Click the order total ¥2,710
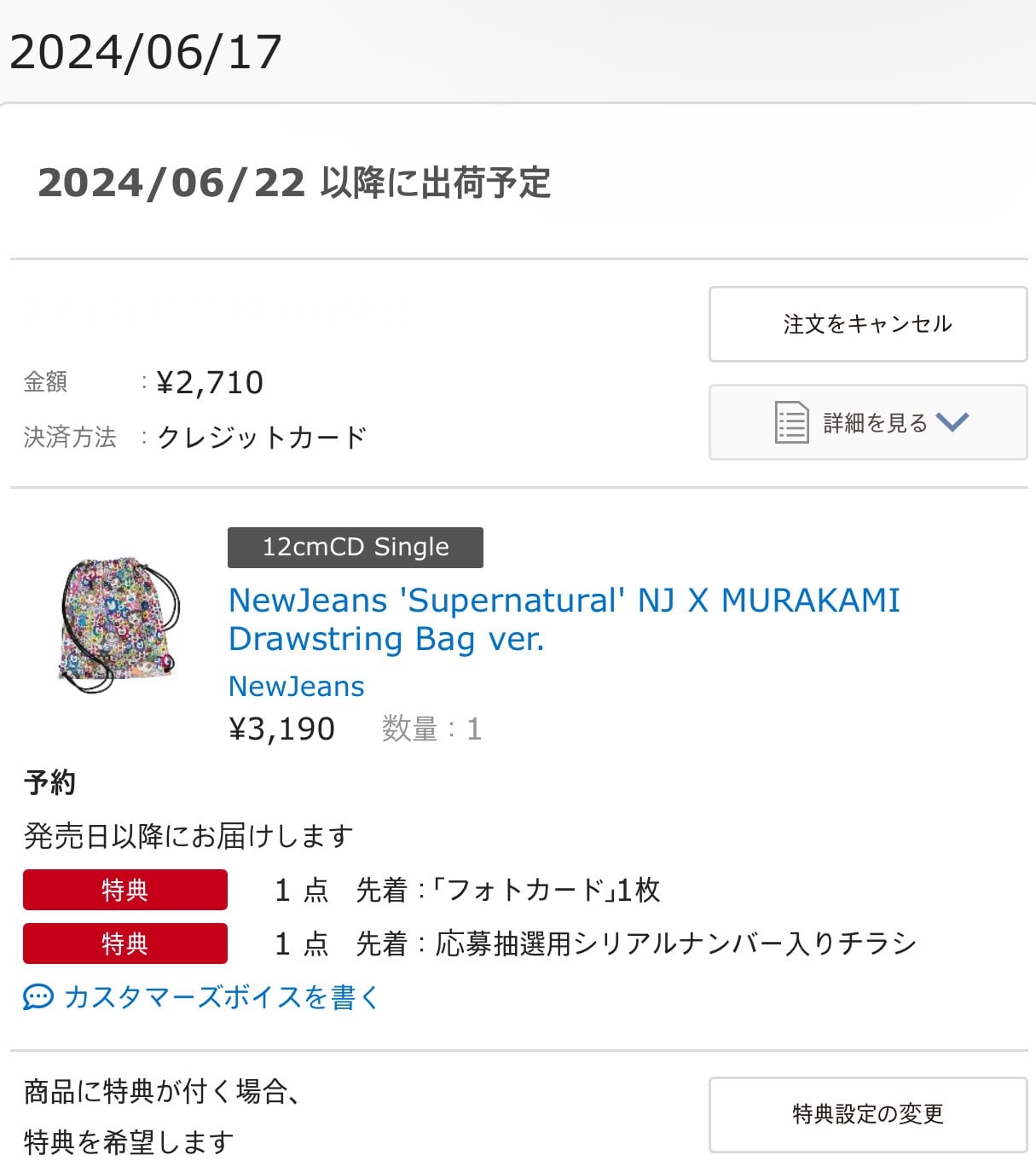Viewport: 1036px width, 1167px height. tap(210, 383)
